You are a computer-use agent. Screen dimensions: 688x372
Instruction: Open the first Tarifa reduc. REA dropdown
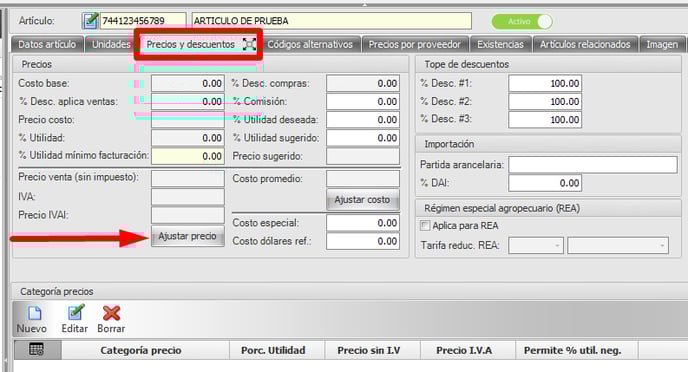pyautogui.click(x=536, y=245)
